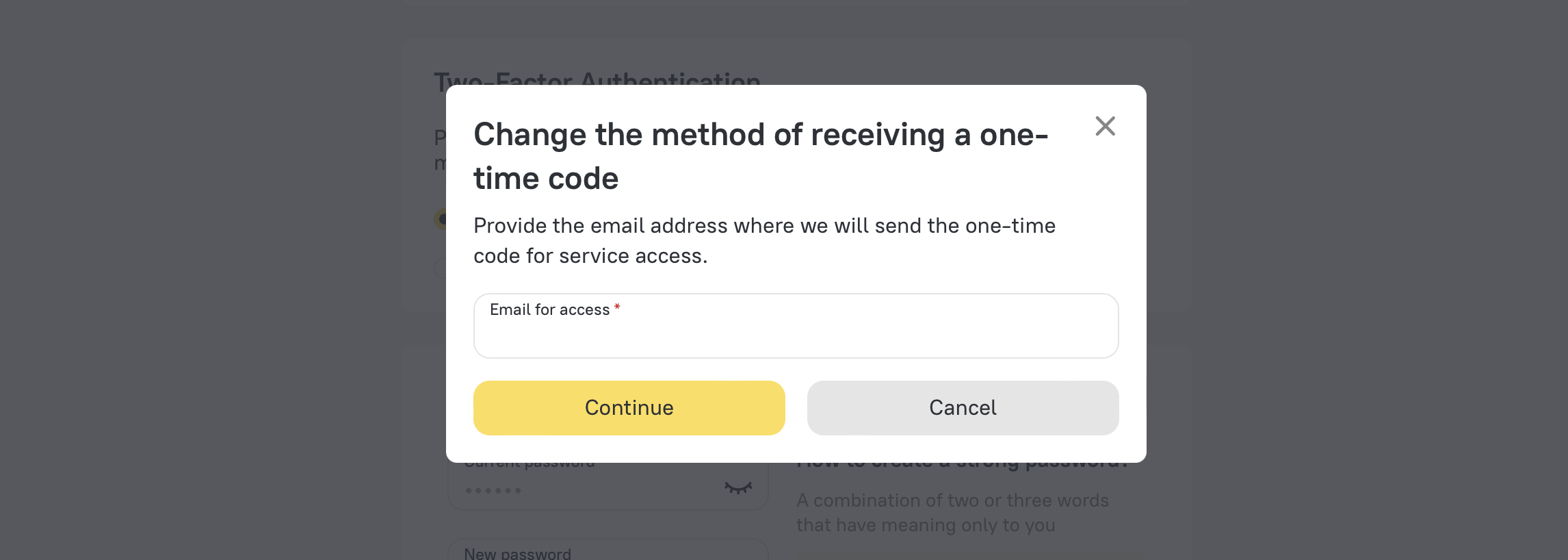This screenshot has width=1568, height=560.
Task: Click the 'Provide the email address' description text
Action: tap(763, 226)
